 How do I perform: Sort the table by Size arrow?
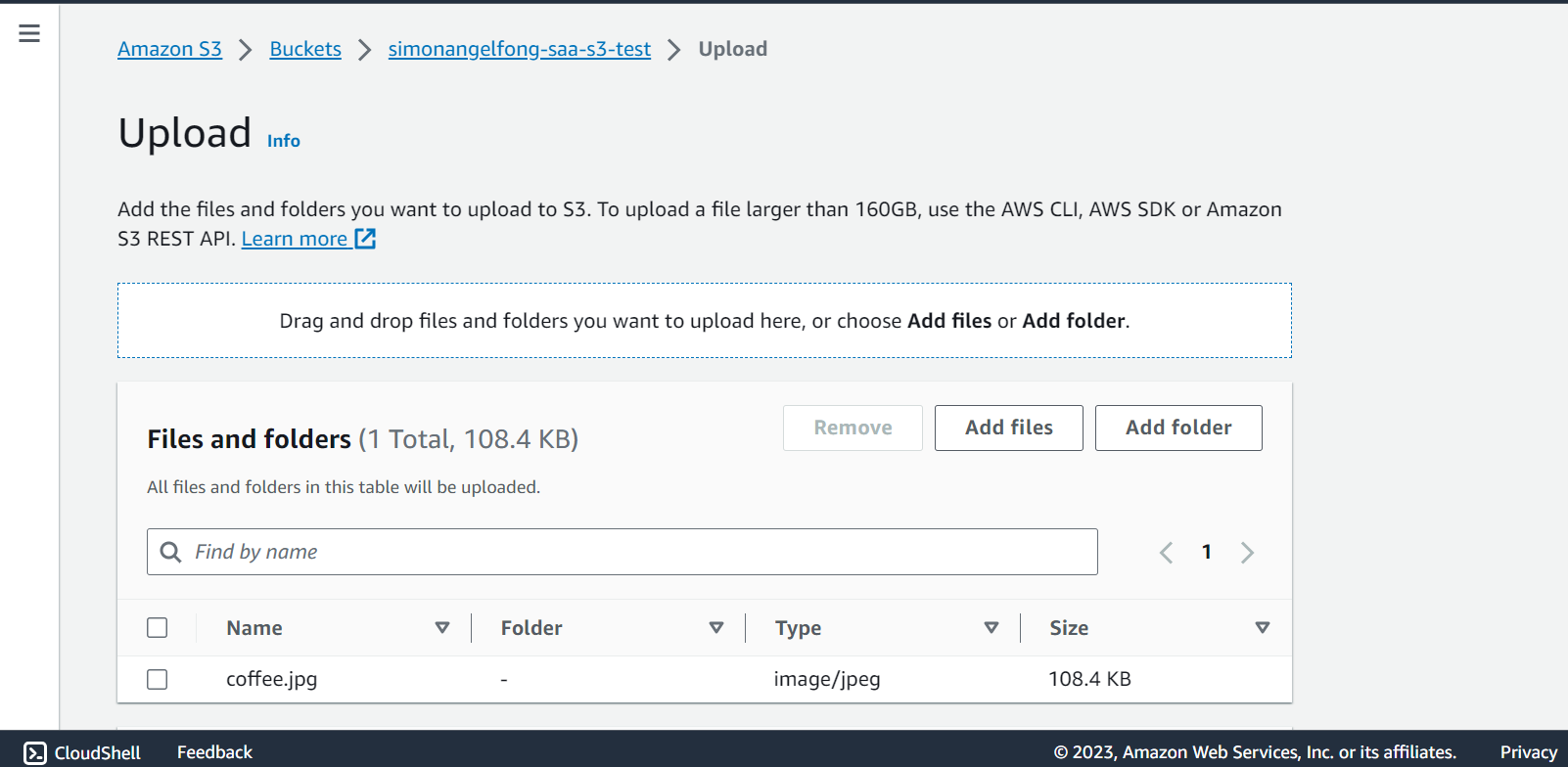coord(1263,628)
